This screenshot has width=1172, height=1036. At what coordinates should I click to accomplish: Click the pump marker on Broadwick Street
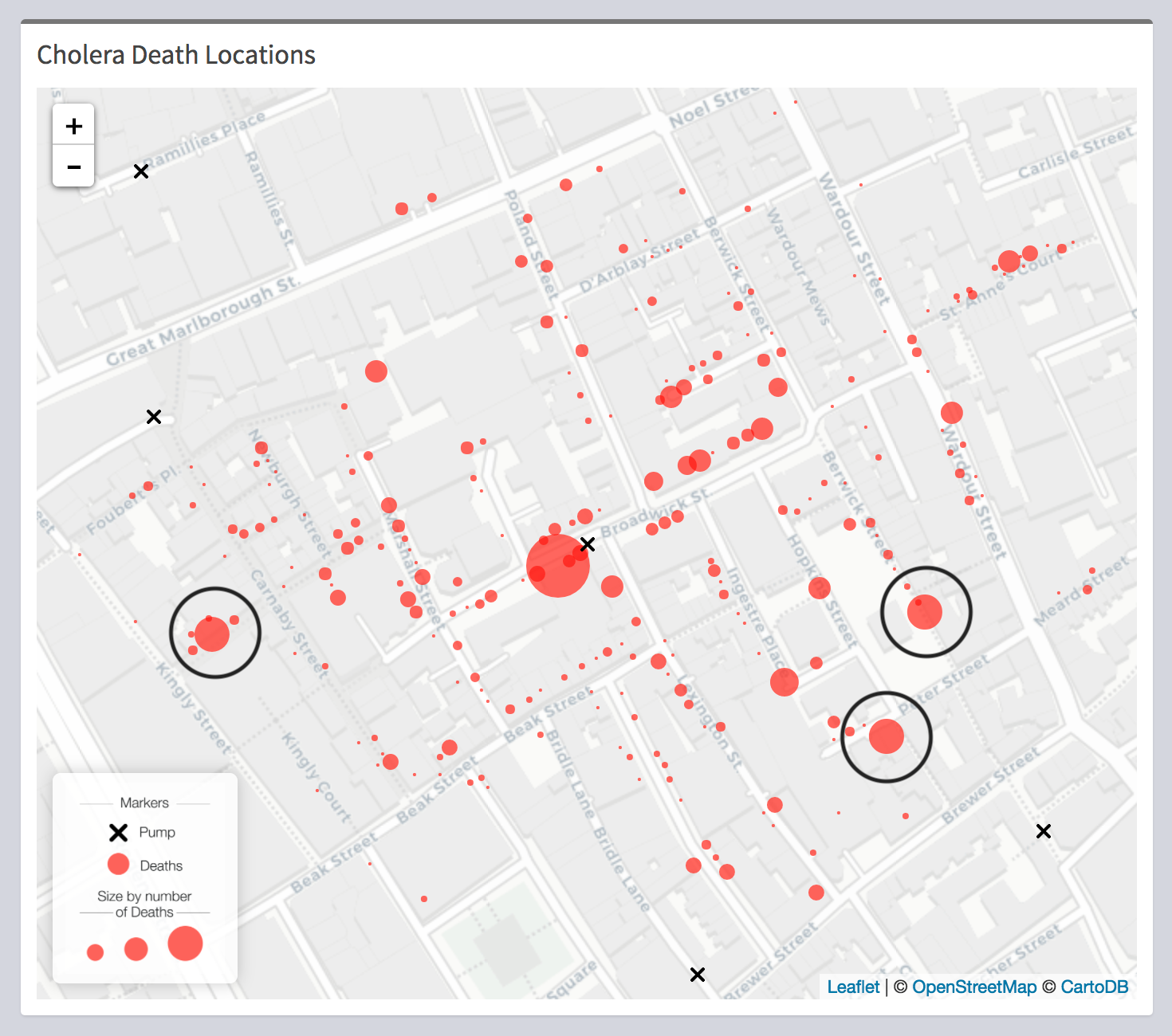(588, 544)
